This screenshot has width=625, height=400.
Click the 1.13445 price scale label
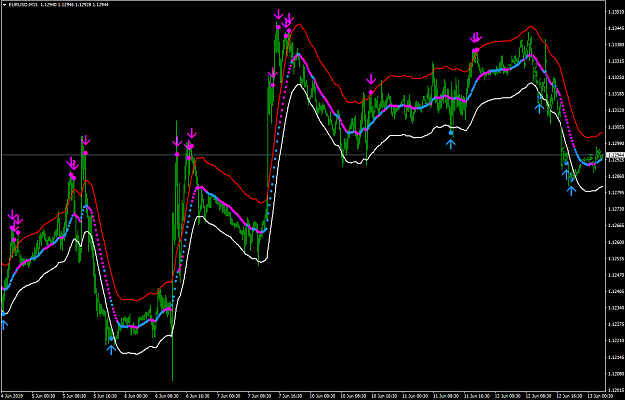point(616,28)
